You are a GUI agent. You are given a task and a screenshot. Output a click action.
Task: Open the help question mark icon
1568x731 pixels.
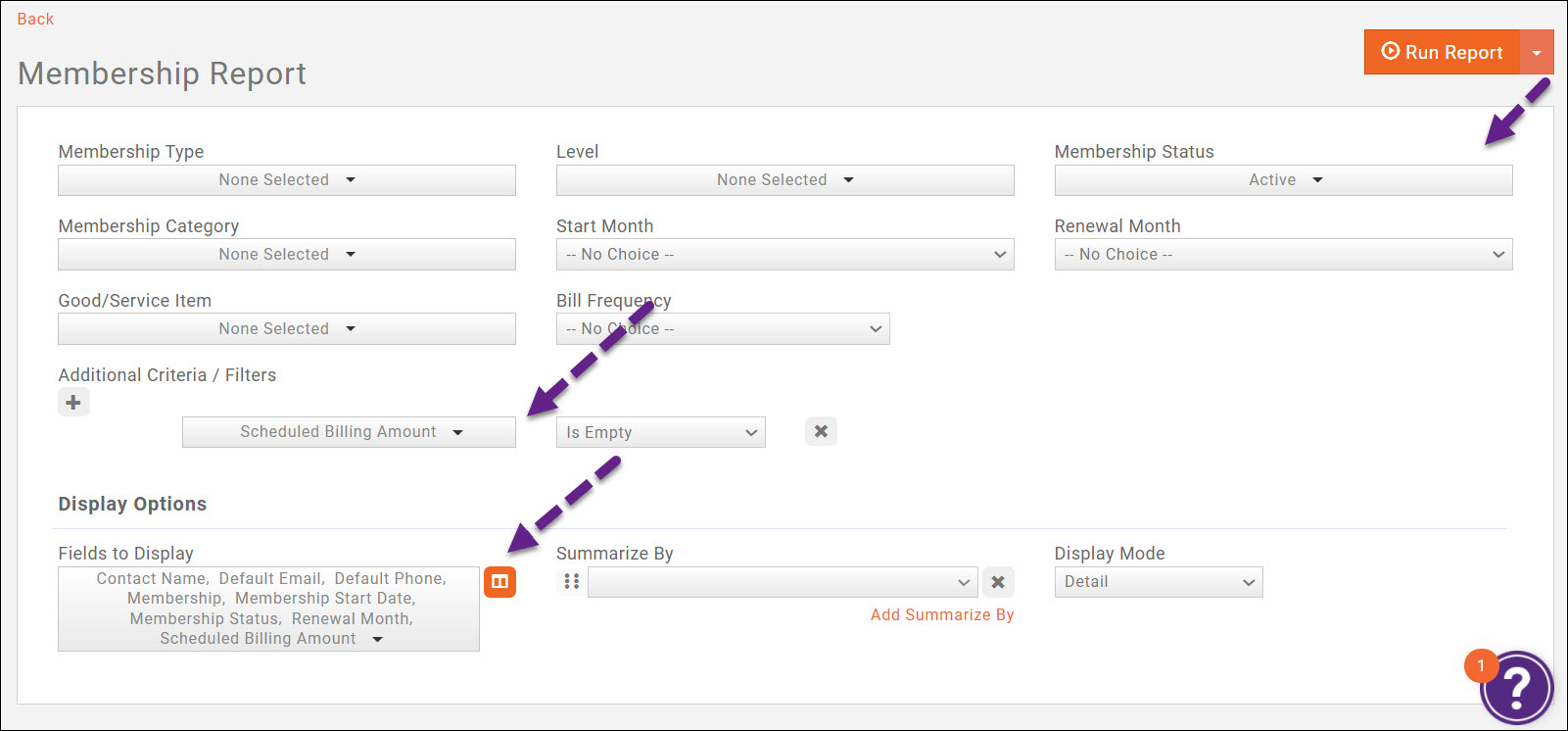(1517, 689)
